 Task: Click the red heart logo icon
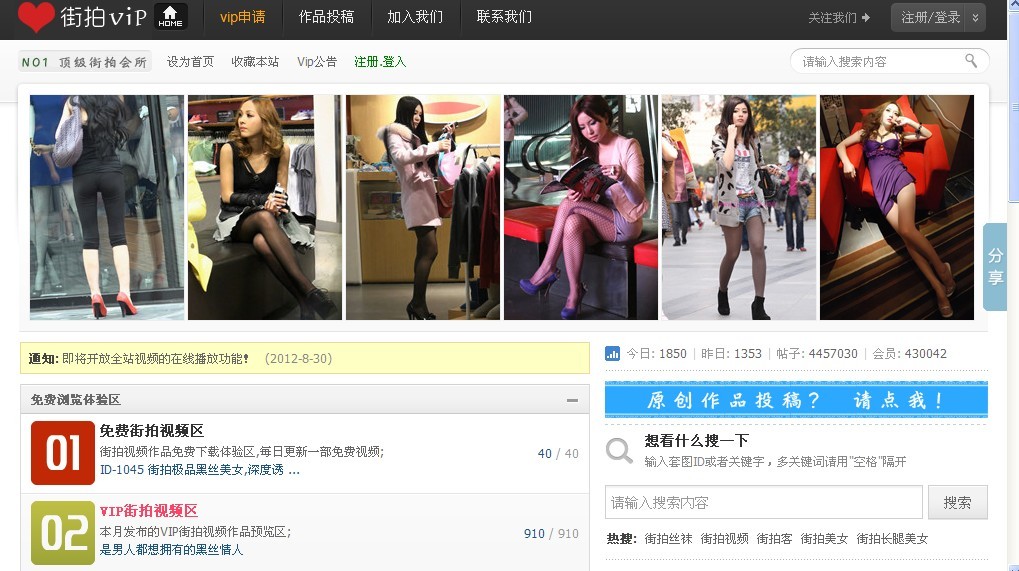click(x=36, y=16)
